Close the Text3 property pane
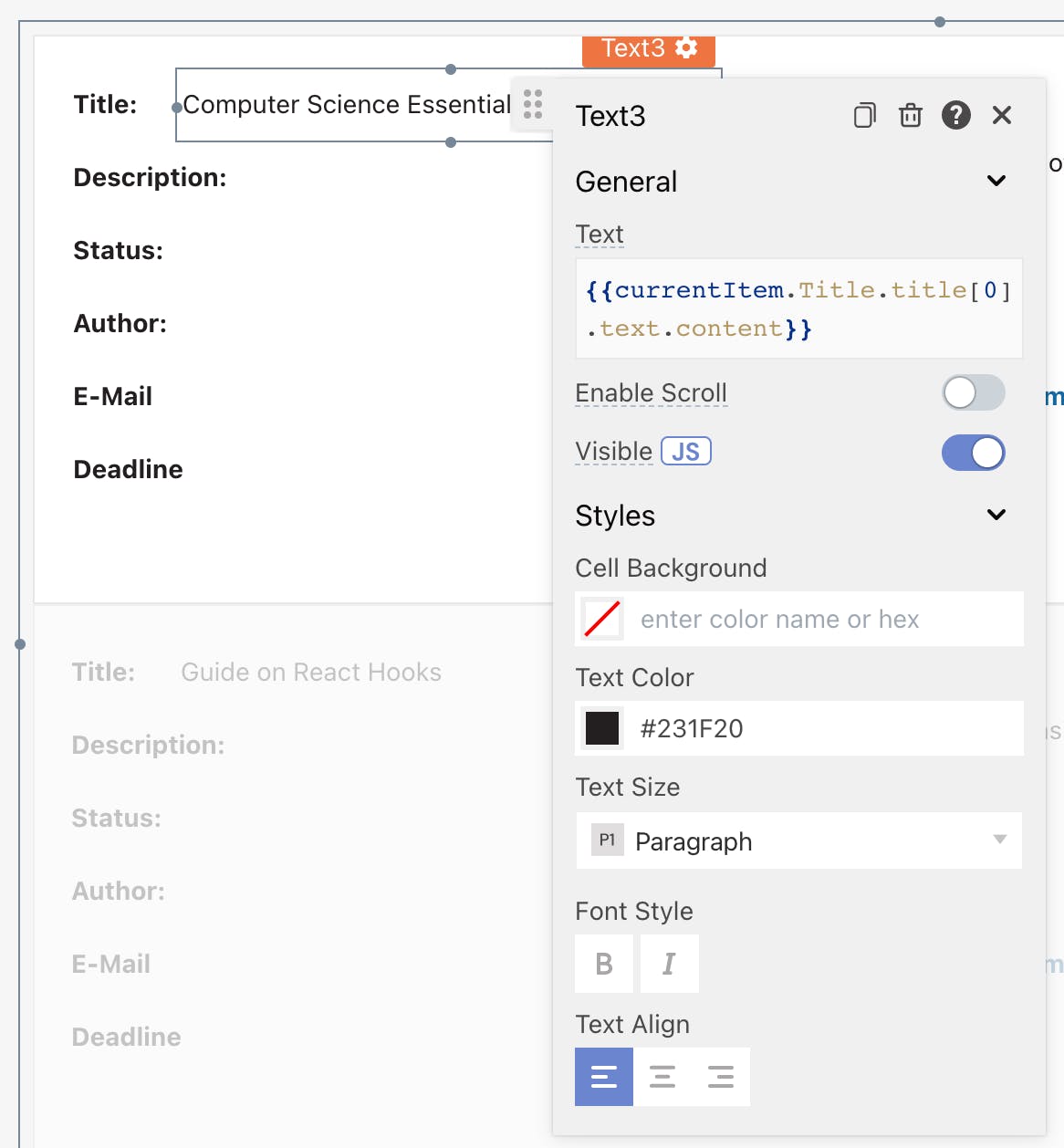The height and width of the screenshot is (1148, 1064). coord(1001,116)
